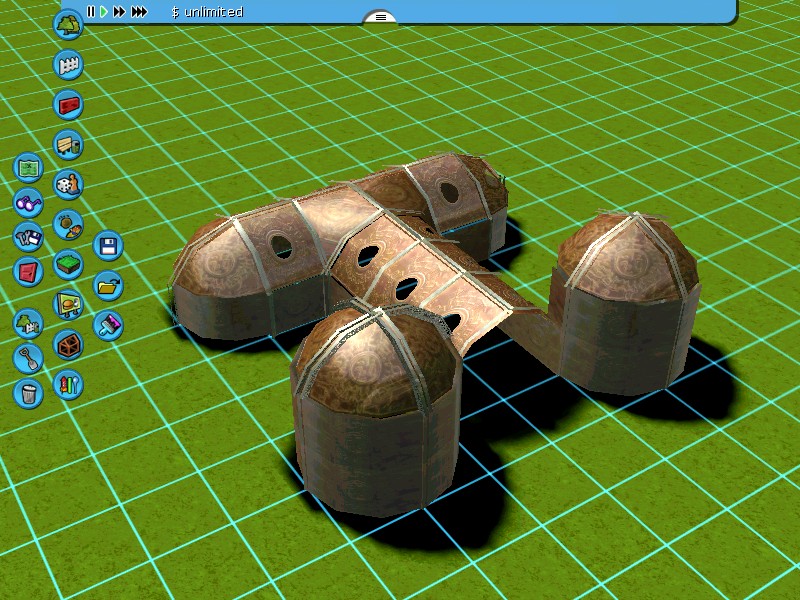The image size is (800, 600).
Task: Select the red flat panel icon
Action: click(x=29, y=271)
